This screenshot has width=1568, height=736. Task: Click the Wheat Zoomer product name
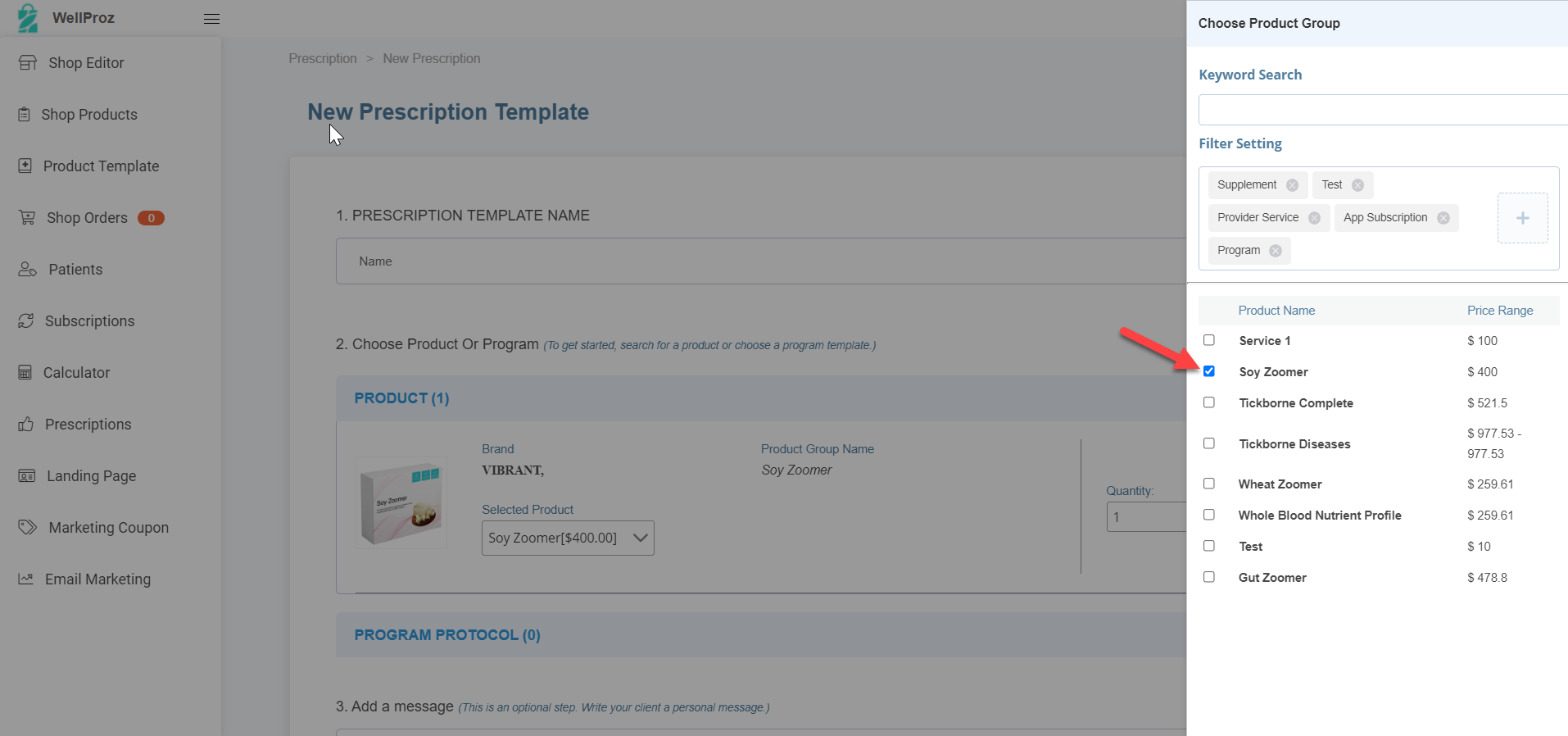(1280, 484)
